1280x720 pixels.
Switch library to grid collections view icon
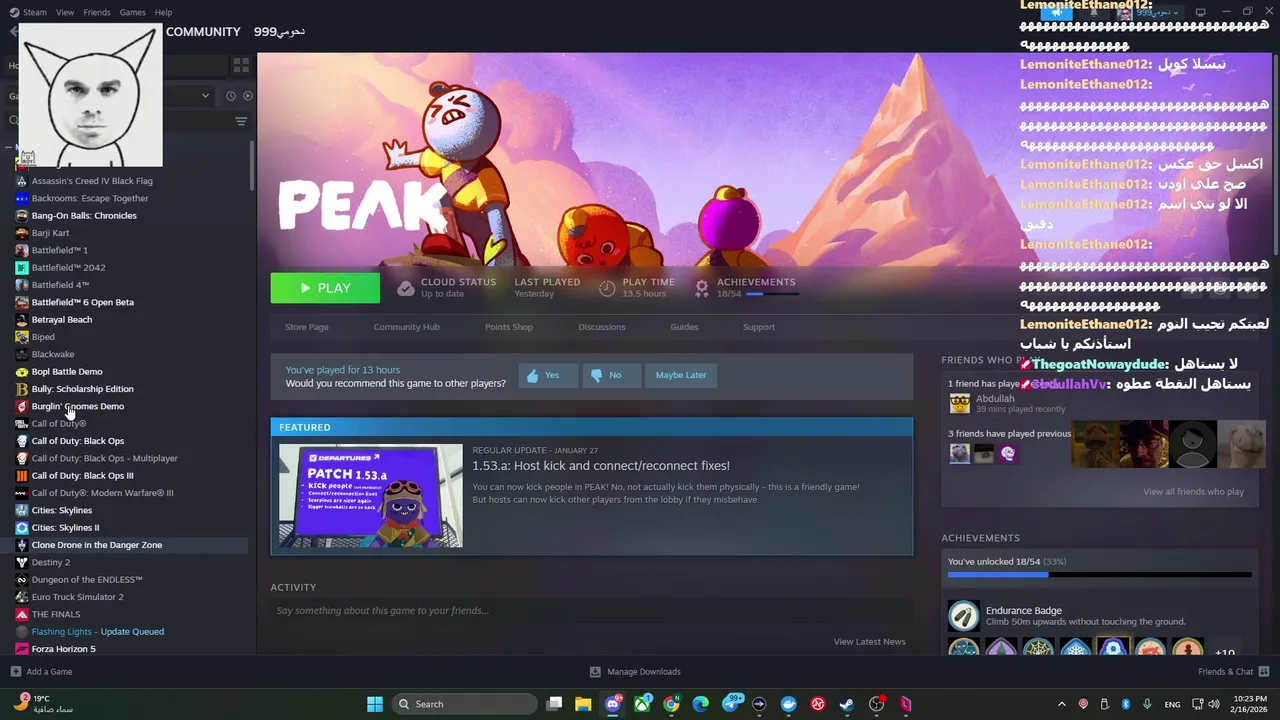point(241,65)
